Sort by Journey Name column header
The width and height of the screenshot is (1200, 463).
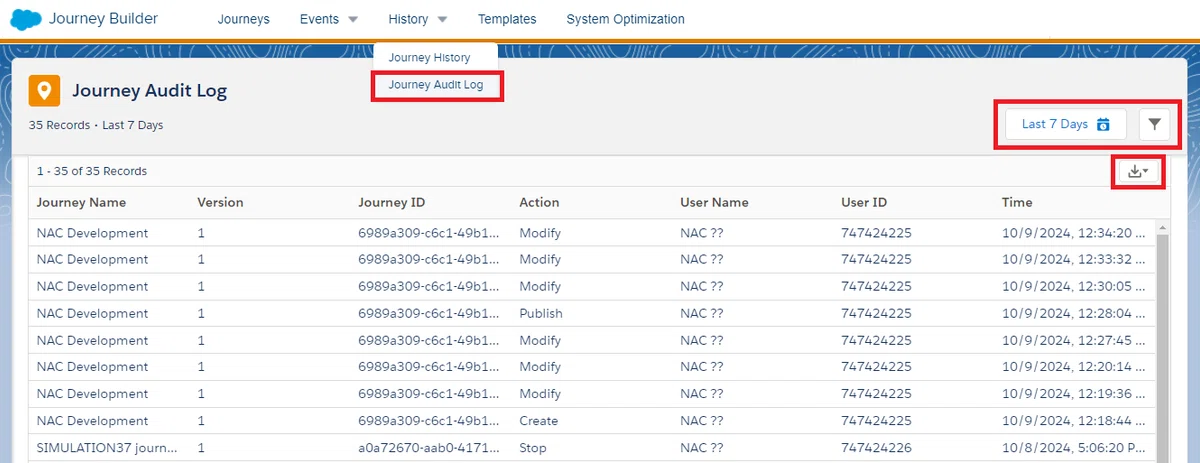click(x=82, y=202)
